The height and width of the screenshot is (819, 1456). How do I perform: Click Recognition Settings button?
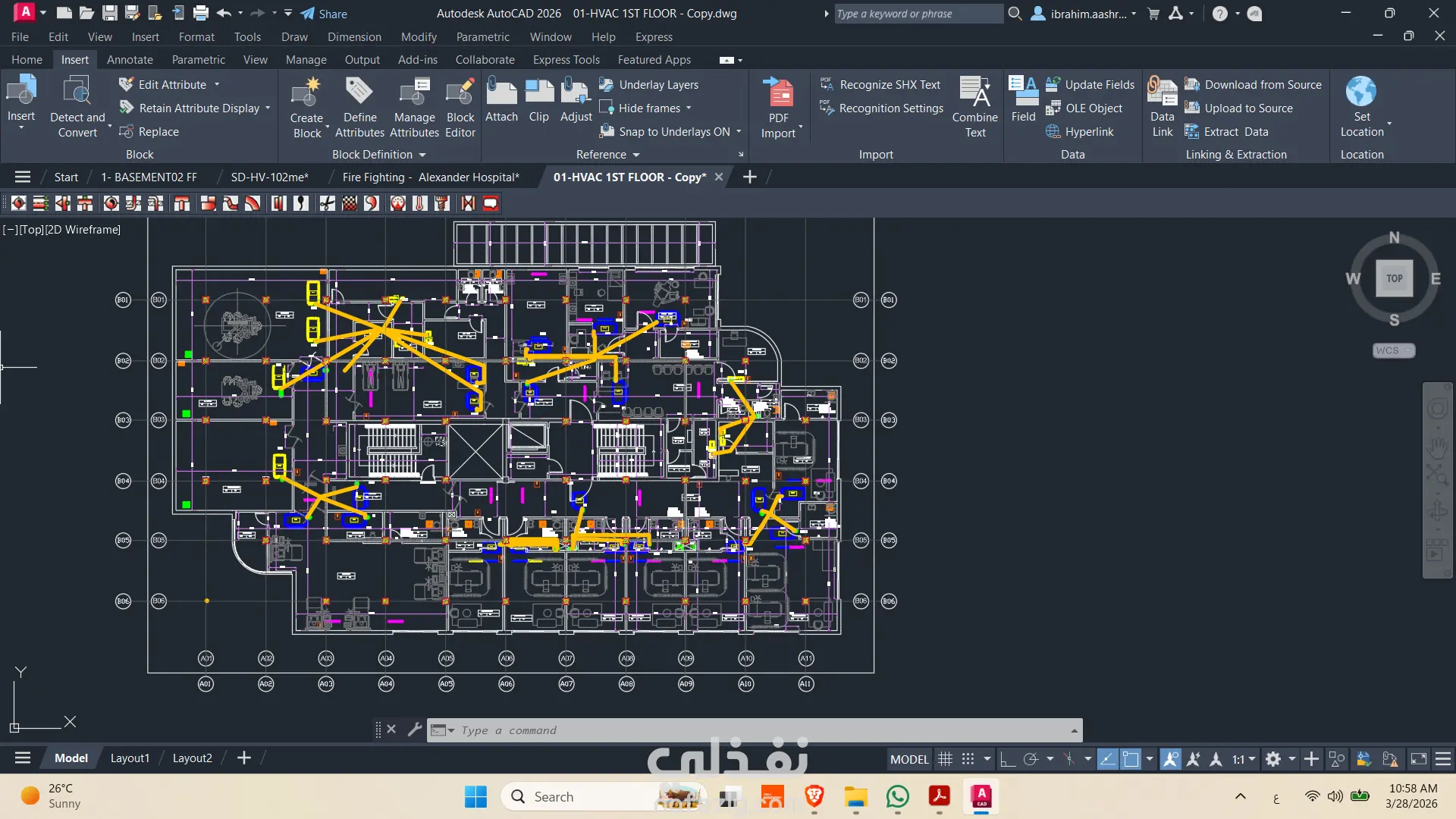point(891,108)
